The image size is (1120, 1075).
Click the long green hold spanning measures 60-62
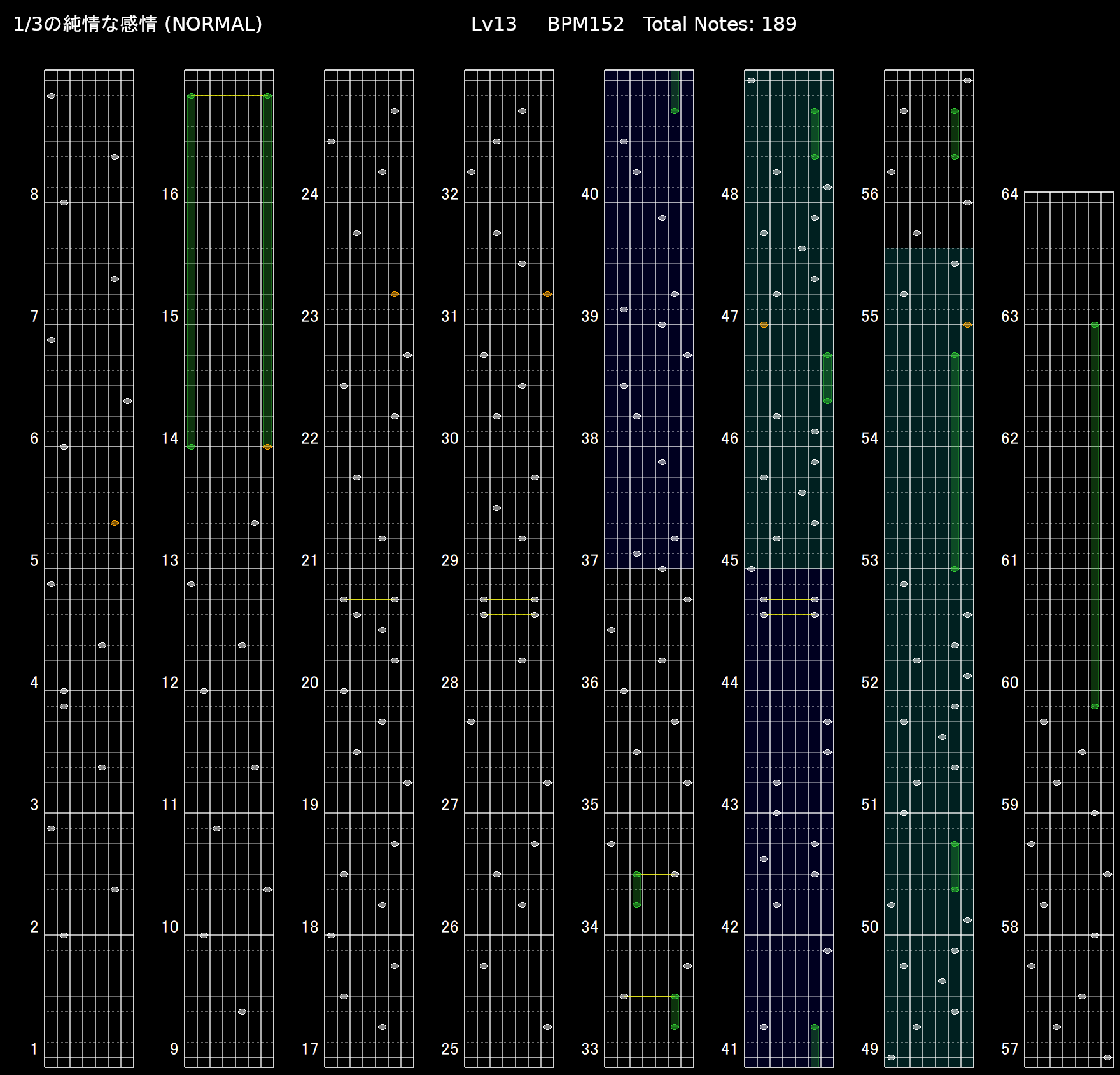[x=1095, y=515]
